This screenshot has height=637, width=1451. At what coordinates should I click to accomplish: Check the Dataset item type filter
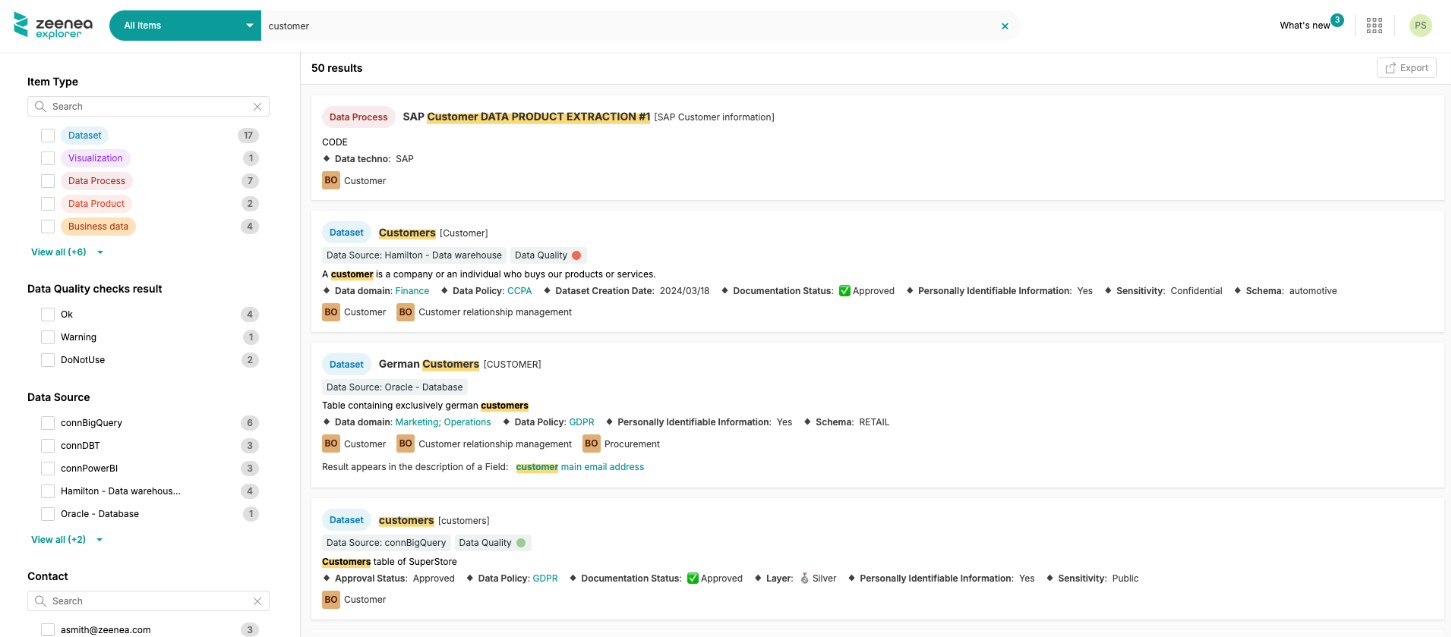(x=48, y=136)
